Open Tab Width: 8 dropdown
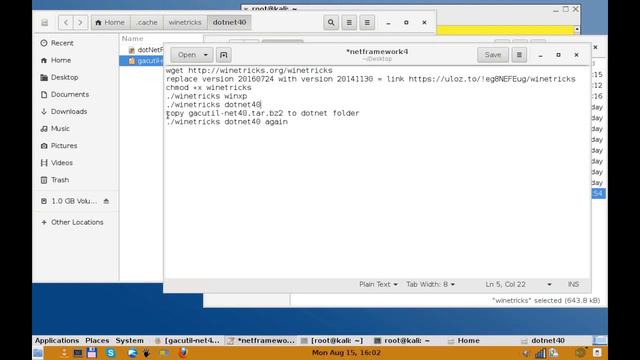The height and width of the screenshot is (360, 640). coord(430,284)
